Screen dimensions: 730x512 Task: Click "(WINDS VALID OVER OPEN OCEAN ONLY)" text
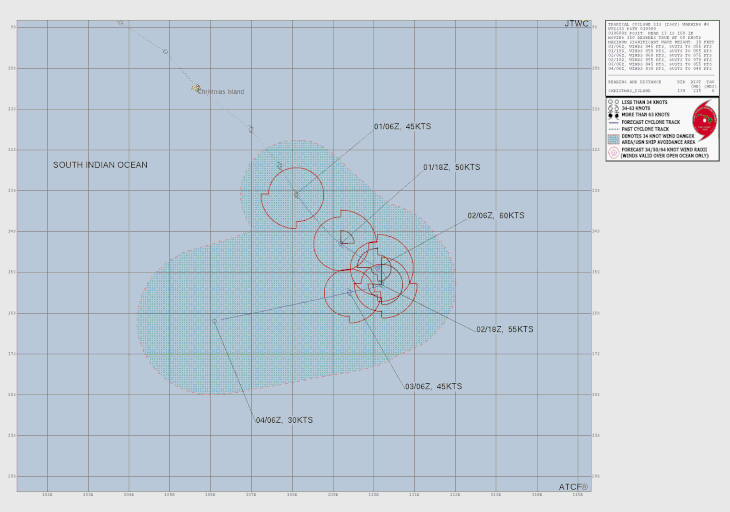[664, 156]
